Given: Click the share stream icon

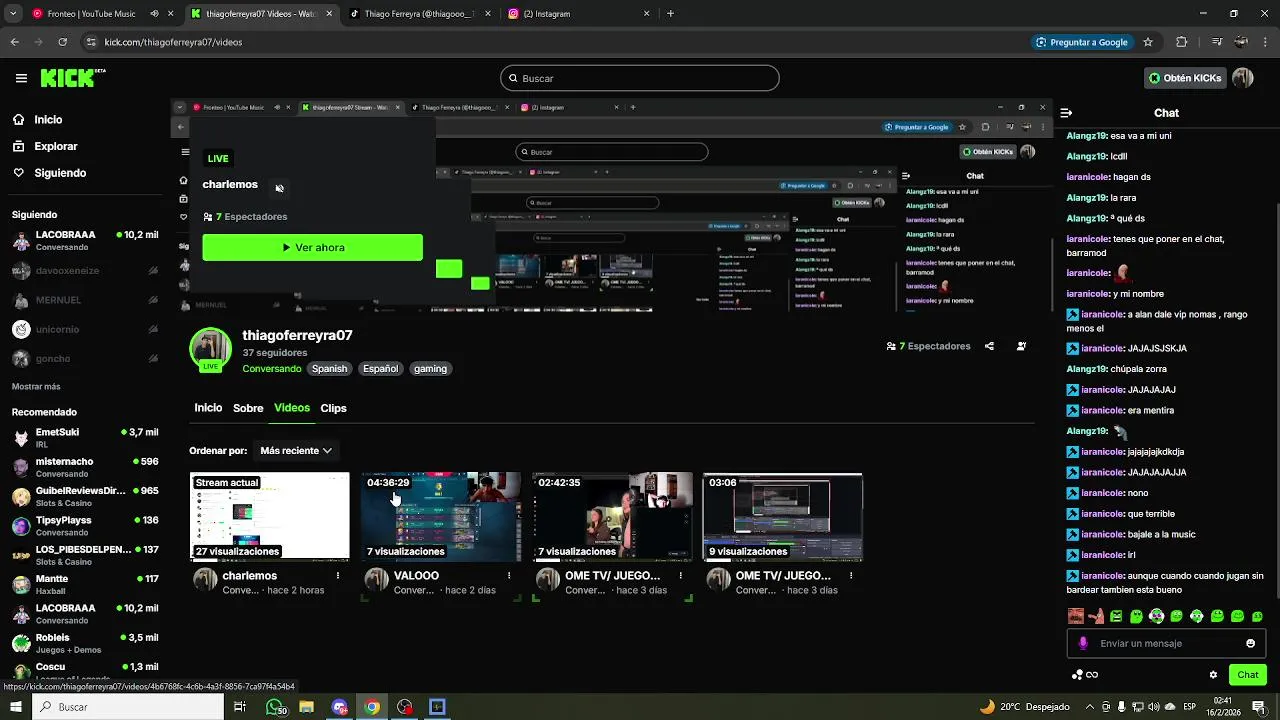Looking at the screenshot, I should pyautogui.click(x=989, y=346).
